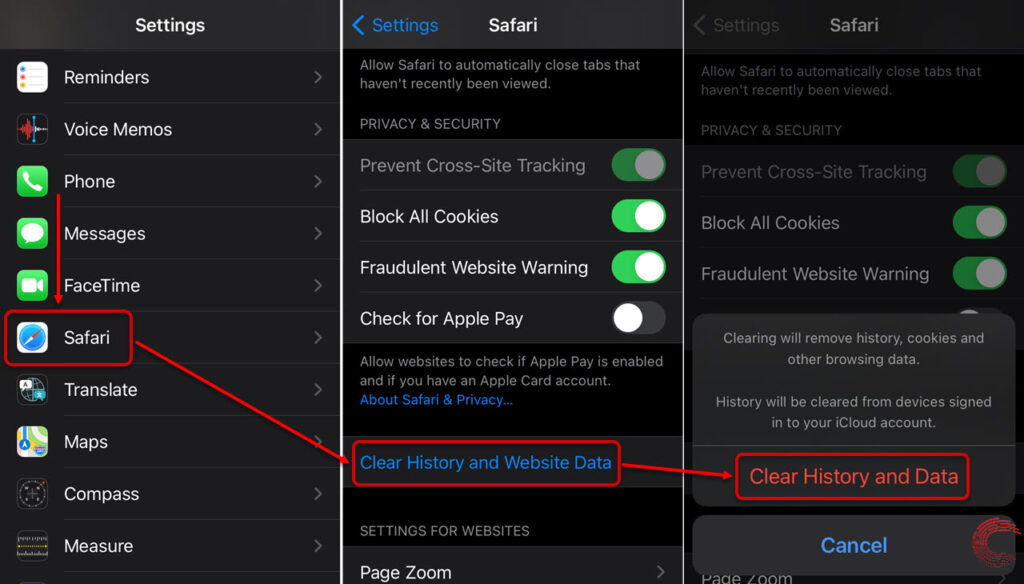Viewport: 1024px width, 584px height.
Task: Tap Cancel in the confirmation sheet
Action: pos(854,545)
